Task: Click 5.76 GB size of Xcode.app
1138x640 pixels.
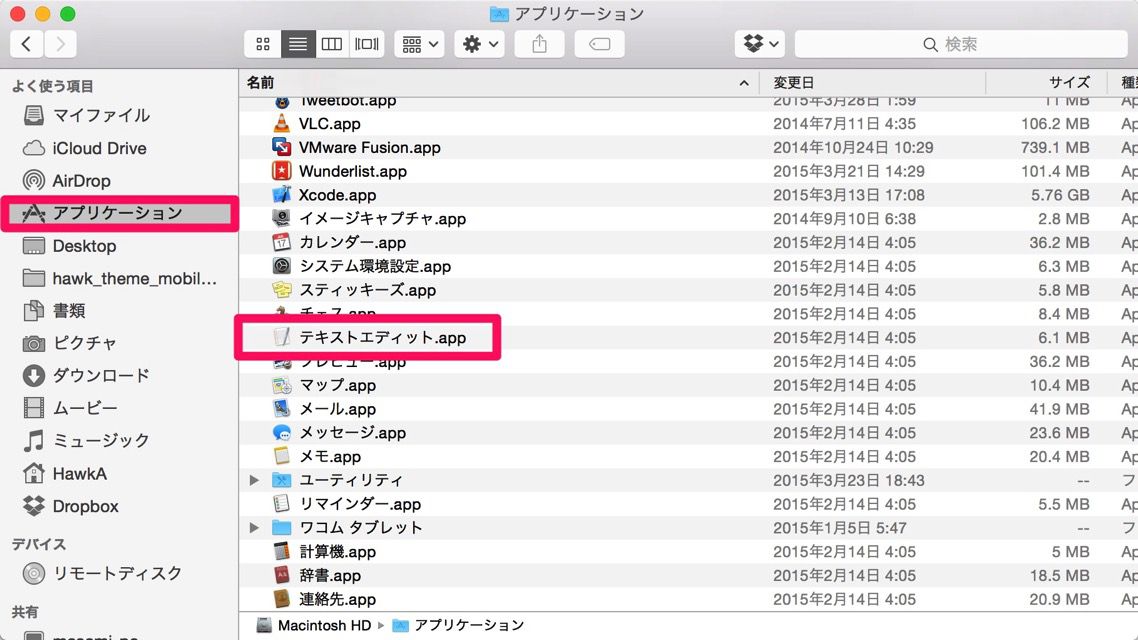Action: click(x=1060, y=194)
